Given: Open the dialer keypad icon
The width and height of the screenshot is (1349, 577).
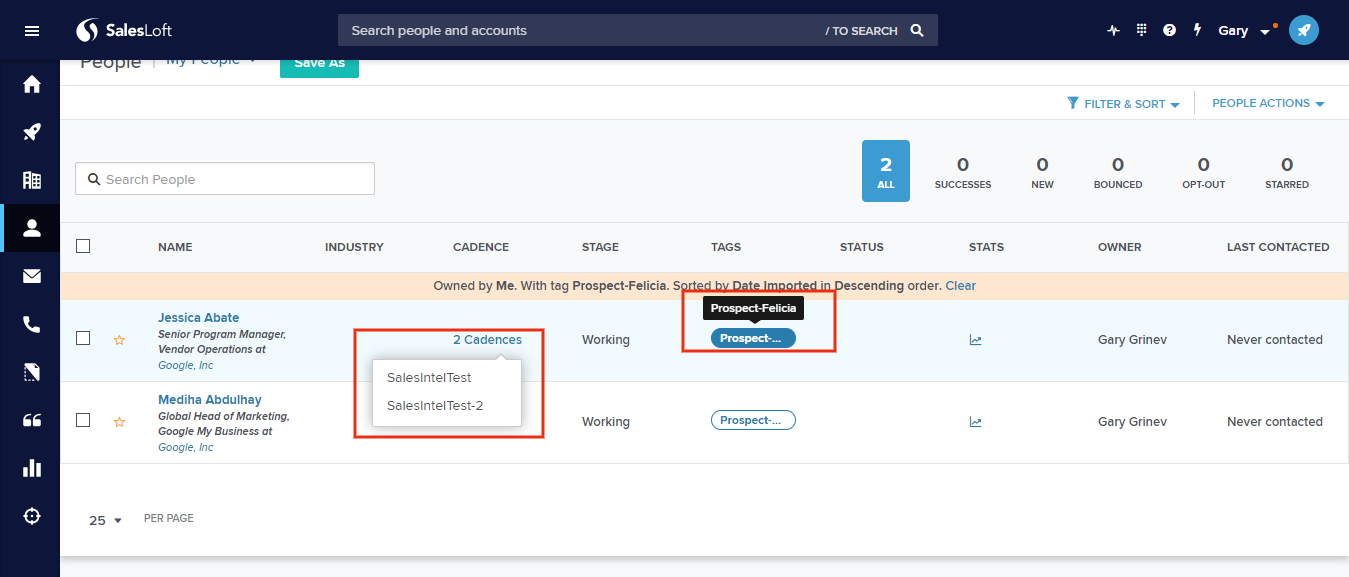Looking at the screenshot, I should pos(1142,30).
